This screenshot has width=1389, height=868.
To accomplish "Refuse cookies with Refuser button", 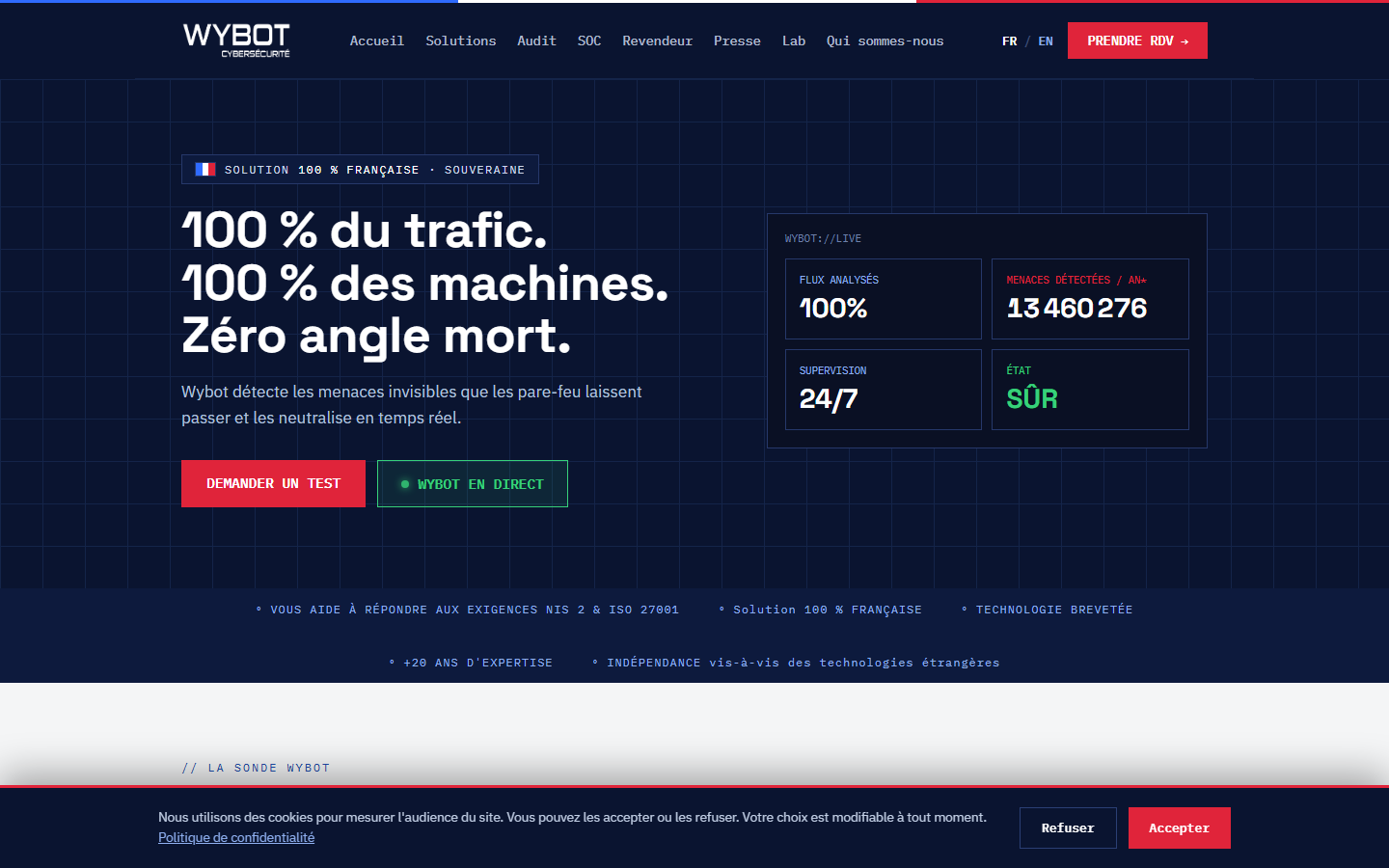I will tap(1068, 827).
